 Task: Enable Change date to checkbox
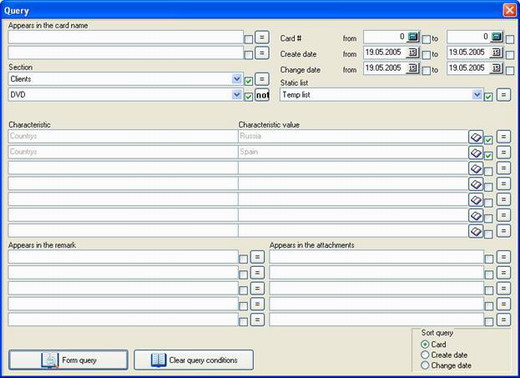[x=510, y=71]
